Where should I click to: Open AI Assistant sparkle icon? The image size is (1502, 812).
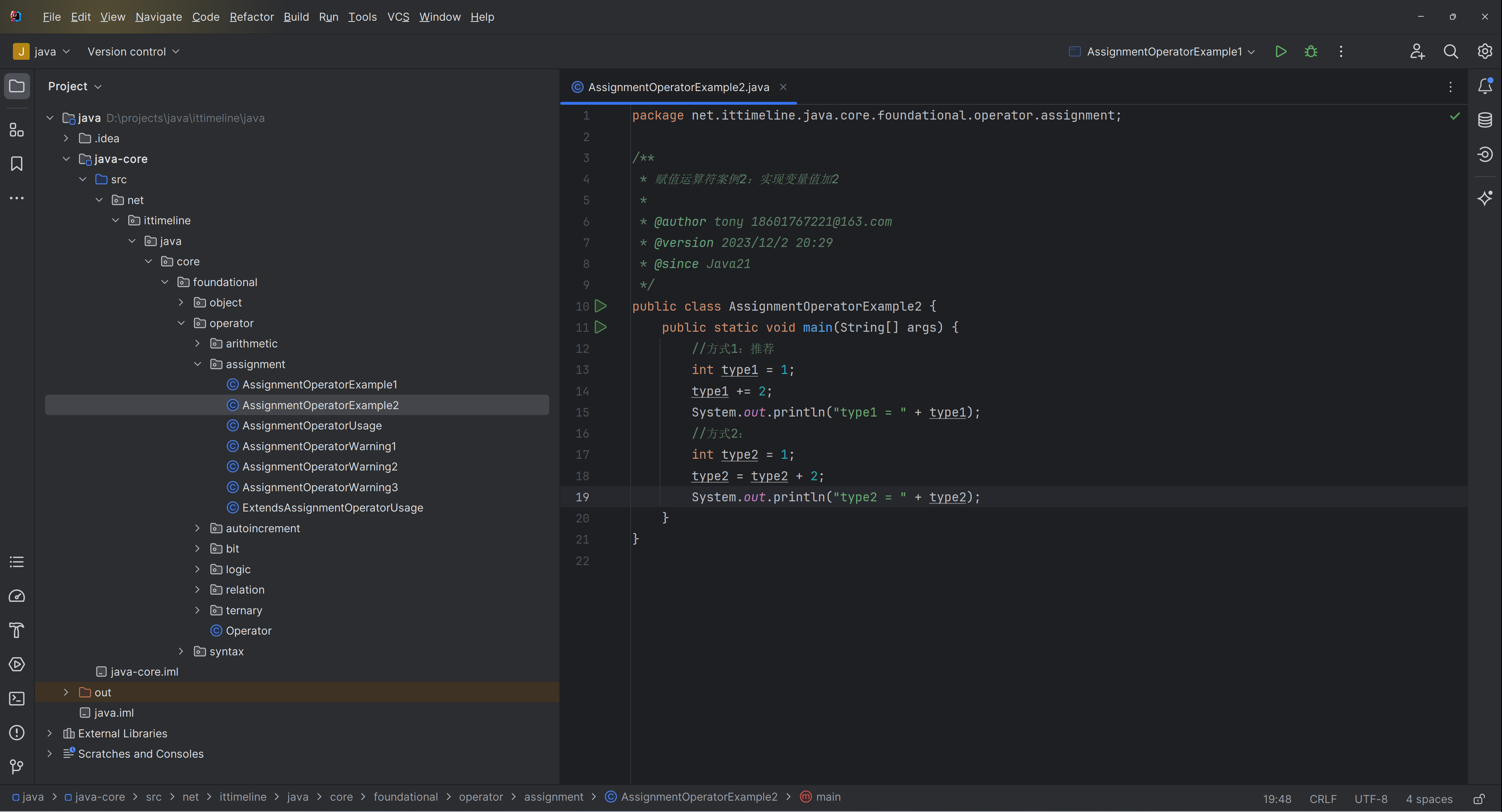point(1485,198)
